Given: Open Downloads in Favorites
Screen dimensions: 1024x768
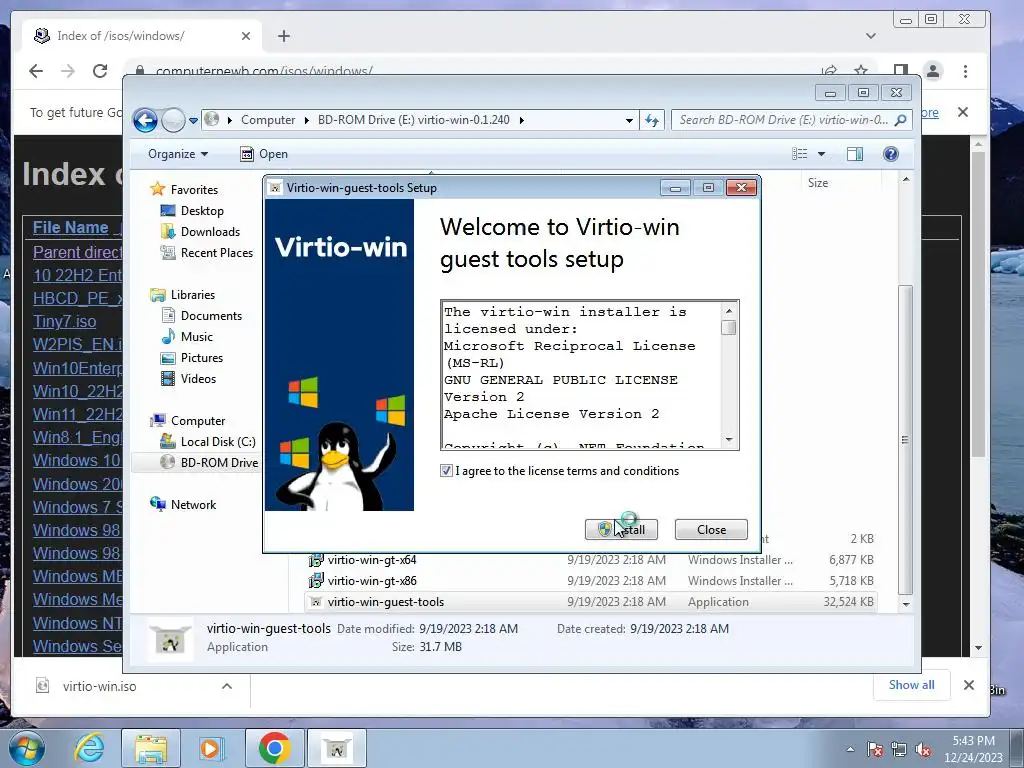Looking at the screenshot, I should 210,232.
